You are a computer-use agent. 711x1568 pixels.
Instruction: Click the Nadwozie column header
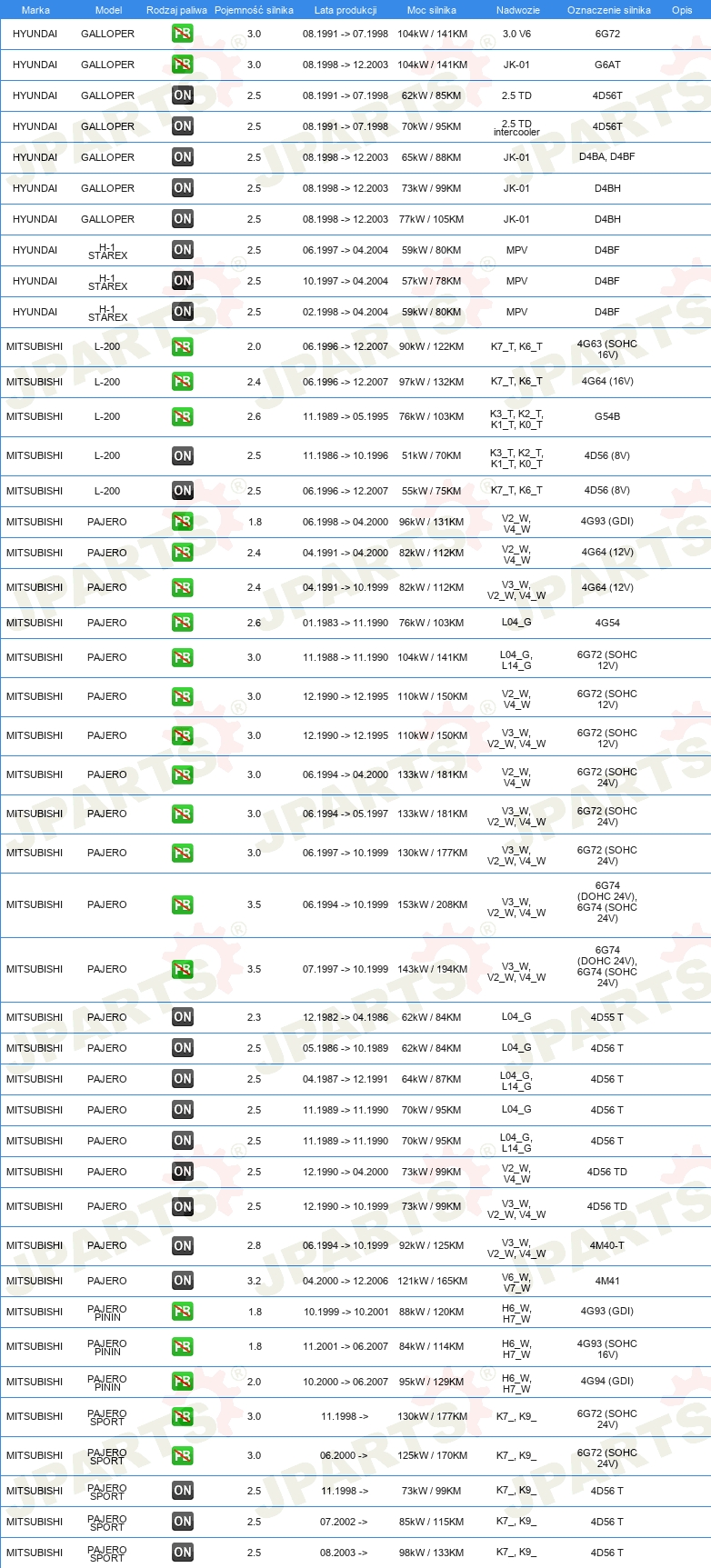pos(517,10)
